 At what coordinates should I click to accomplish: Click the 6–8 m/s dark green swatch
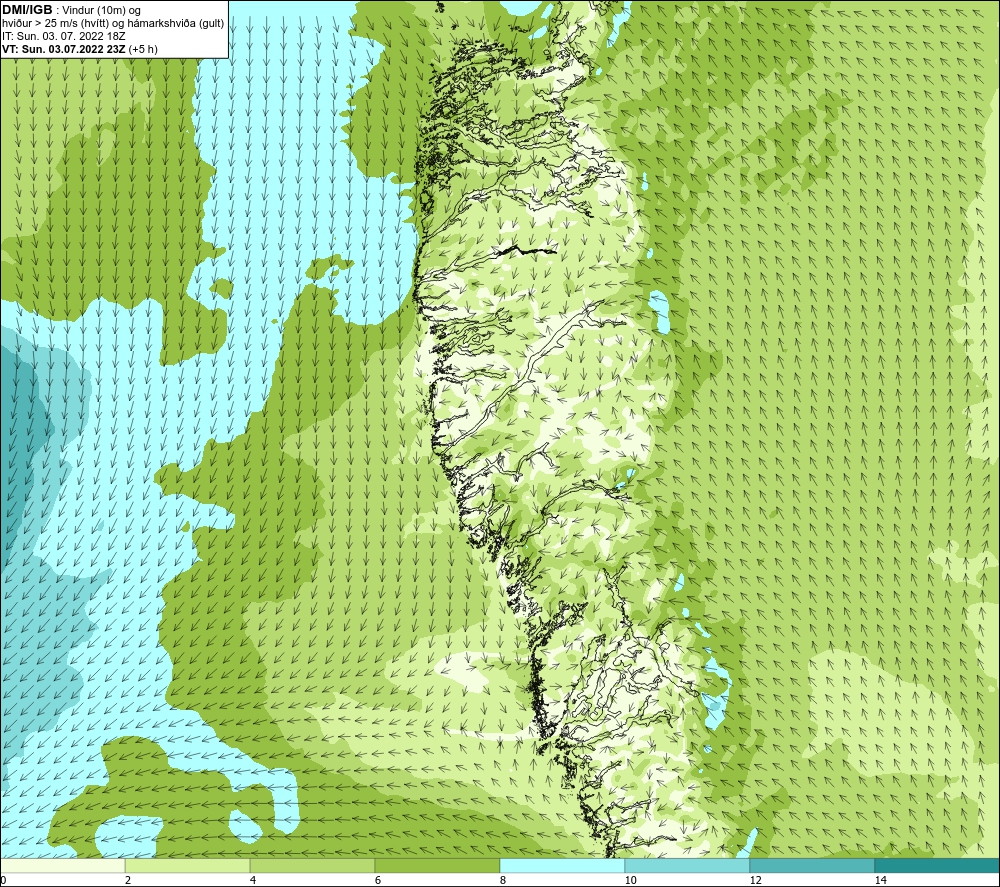tap(438, 865)
